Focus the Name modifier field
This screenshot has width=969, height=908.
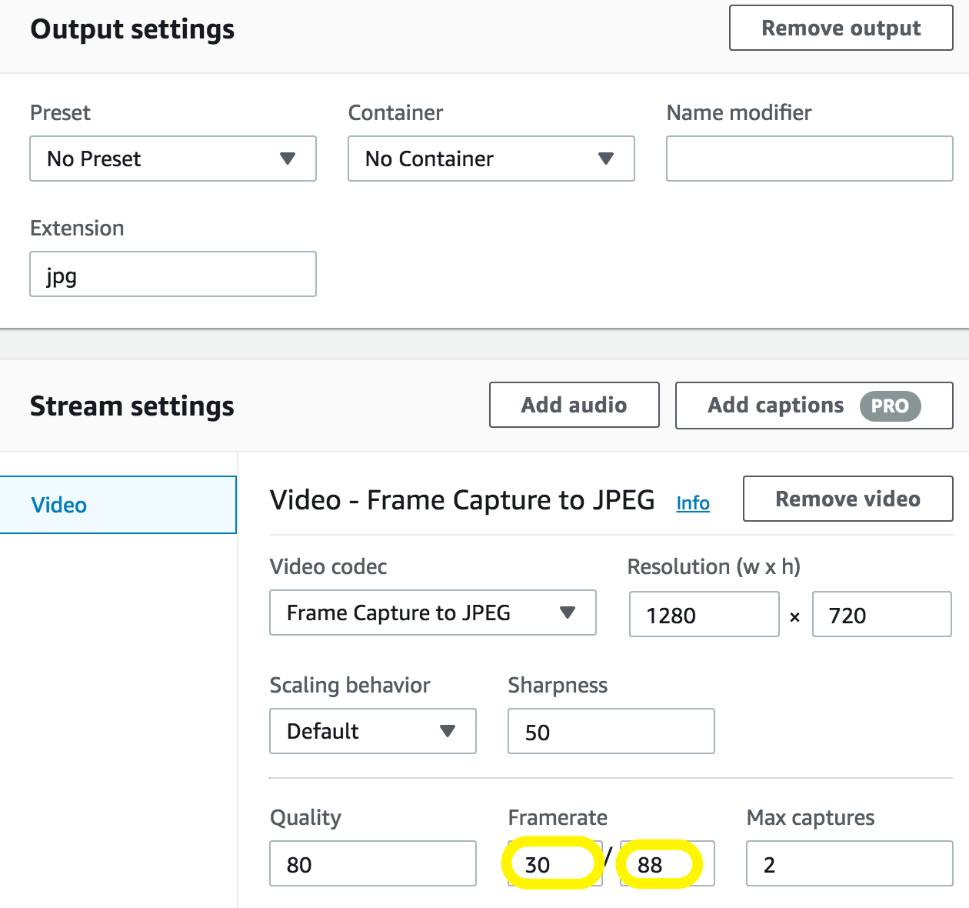(810, 159)
